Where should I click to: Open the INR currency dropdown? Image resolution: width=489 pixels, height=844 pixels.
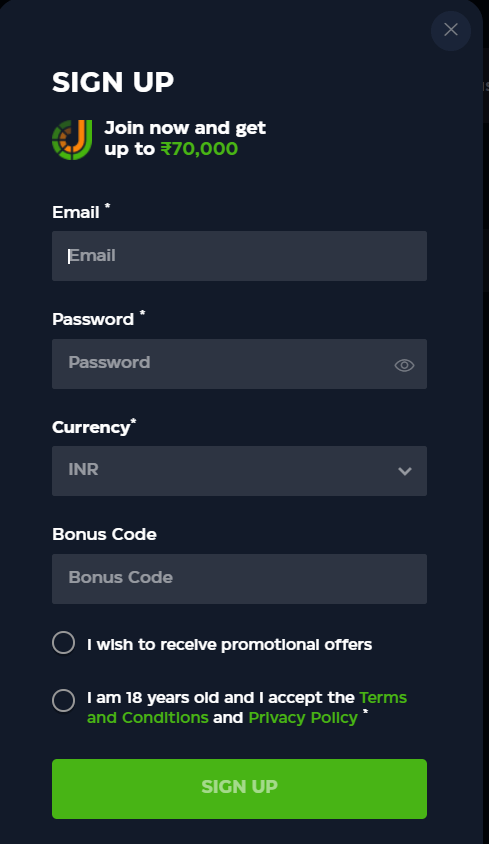pyautogui.click(x=239, y=470)
